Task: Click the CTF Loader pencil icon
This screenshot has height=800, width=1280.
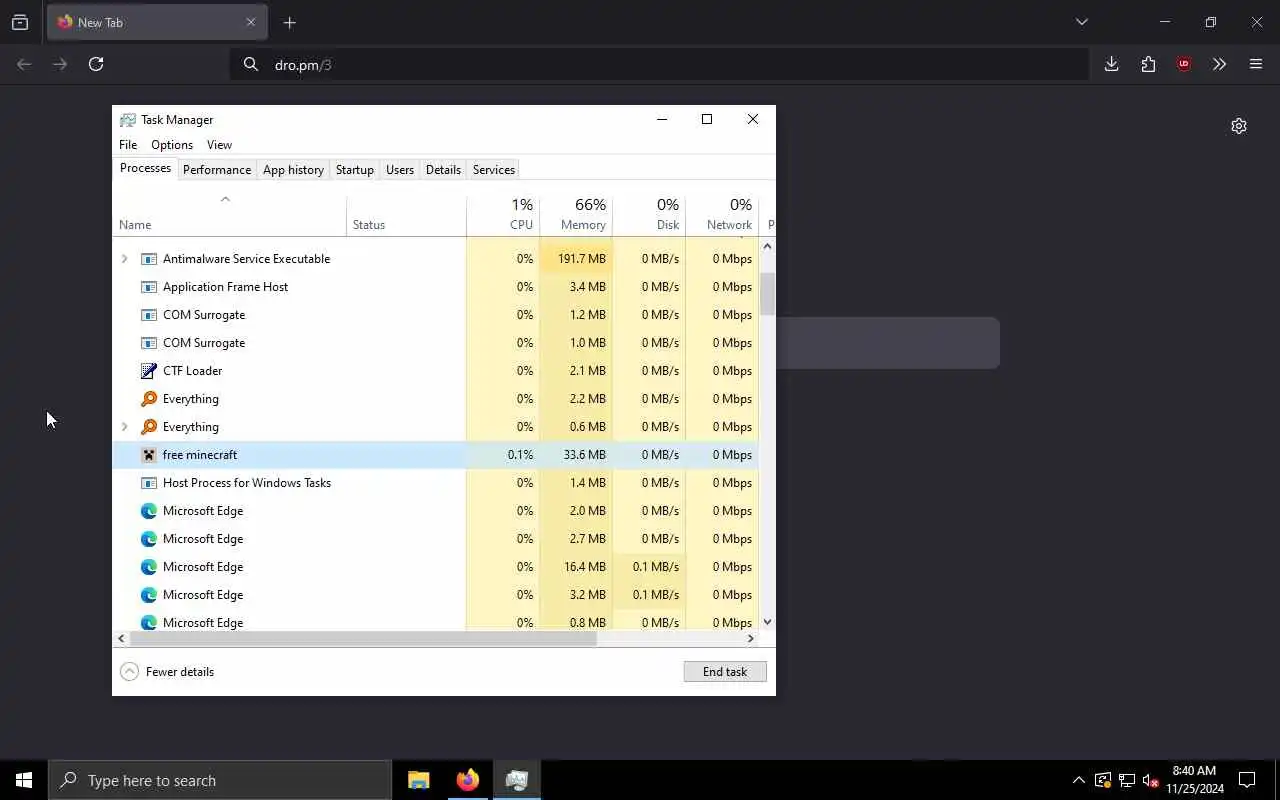Action: [x=149, y=371]
